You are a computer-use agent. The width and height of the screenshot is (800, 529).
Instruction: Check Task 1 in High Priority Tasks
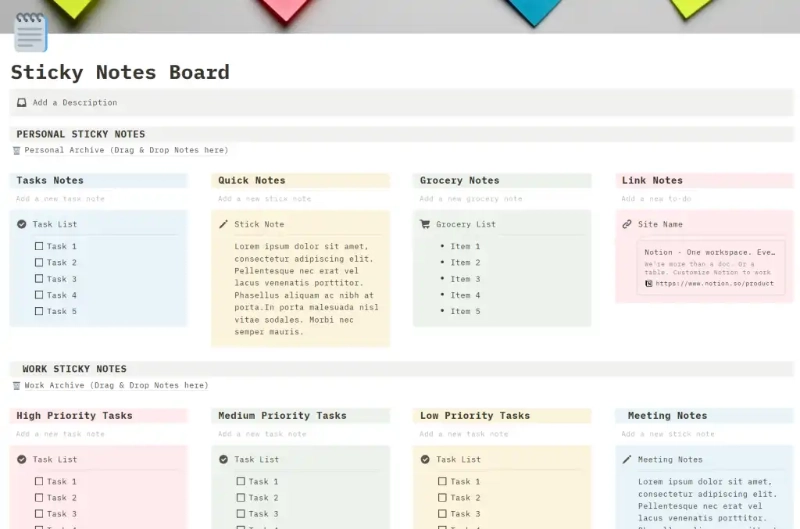pyautogui.click(x=39, y=481)
